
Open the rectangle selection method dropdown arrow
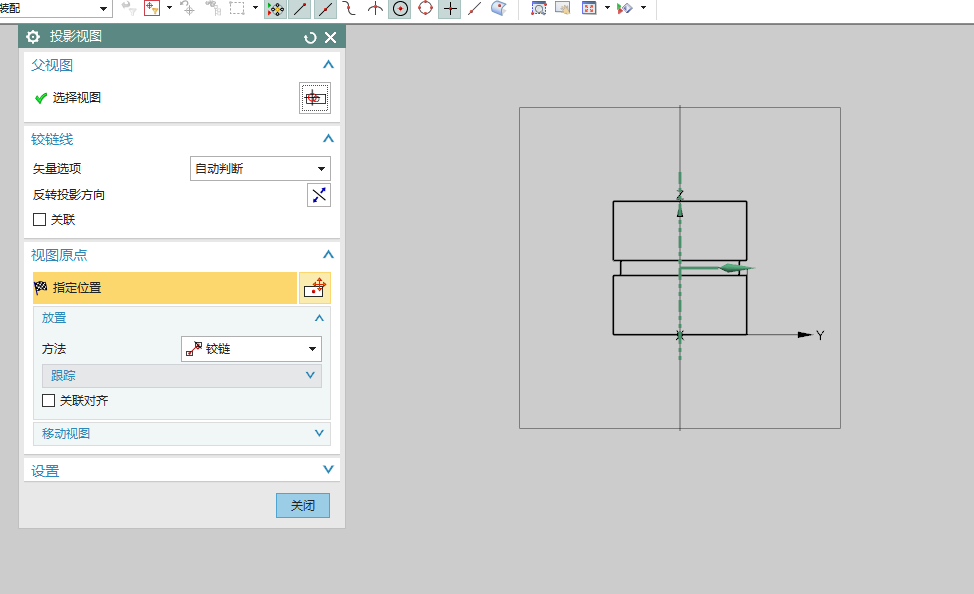tap(255, 8)
